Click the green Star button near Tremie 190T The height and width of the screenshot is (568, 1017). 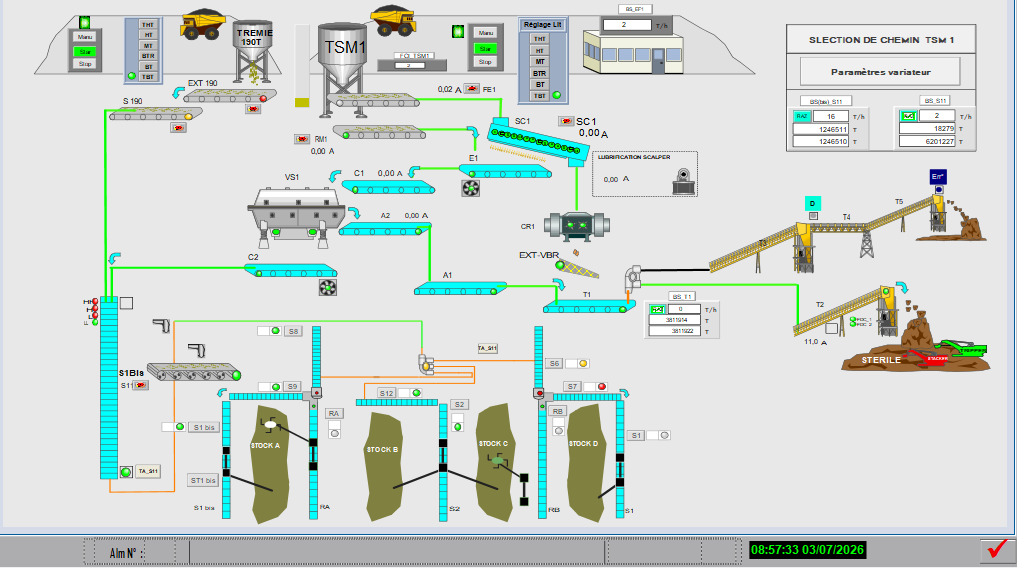click(x=85, y=51)
